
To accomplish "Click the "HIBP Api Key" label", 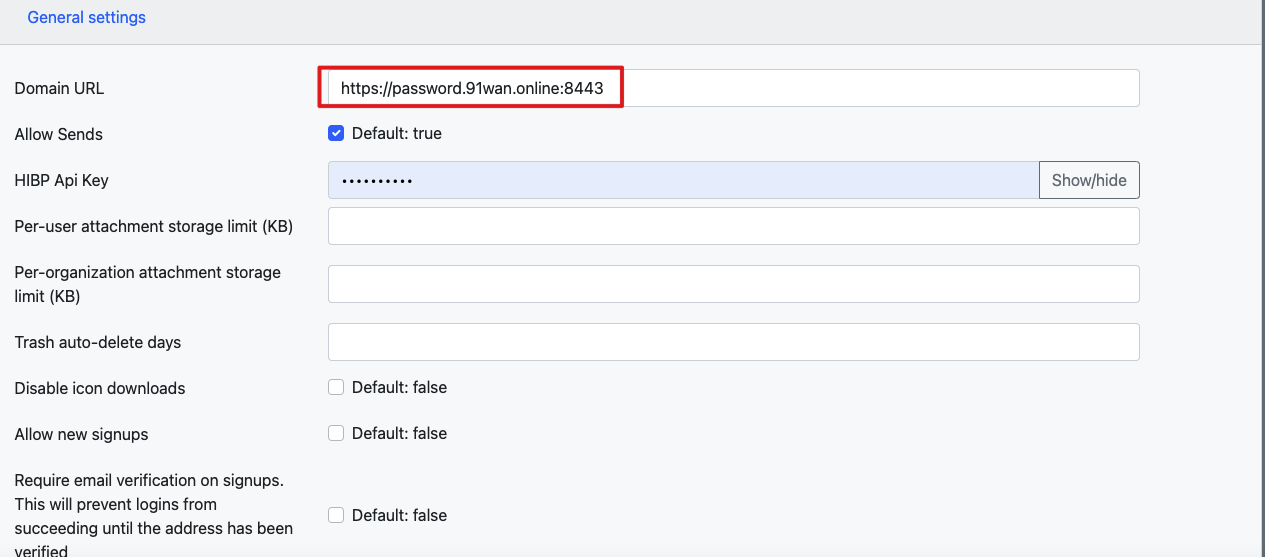I will tap(61, 181).
